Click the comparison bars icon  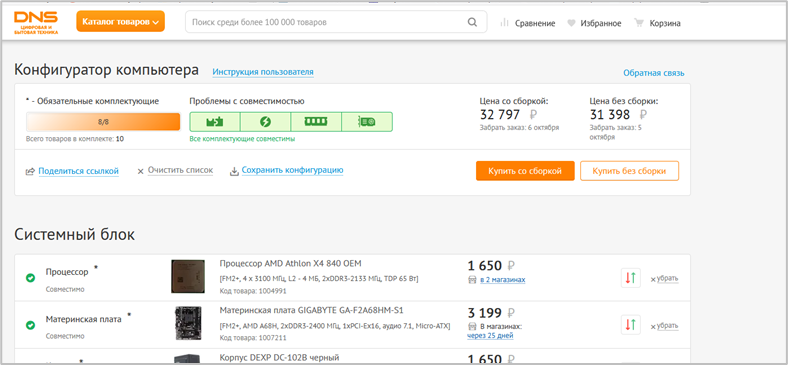(x=505, y=23)
